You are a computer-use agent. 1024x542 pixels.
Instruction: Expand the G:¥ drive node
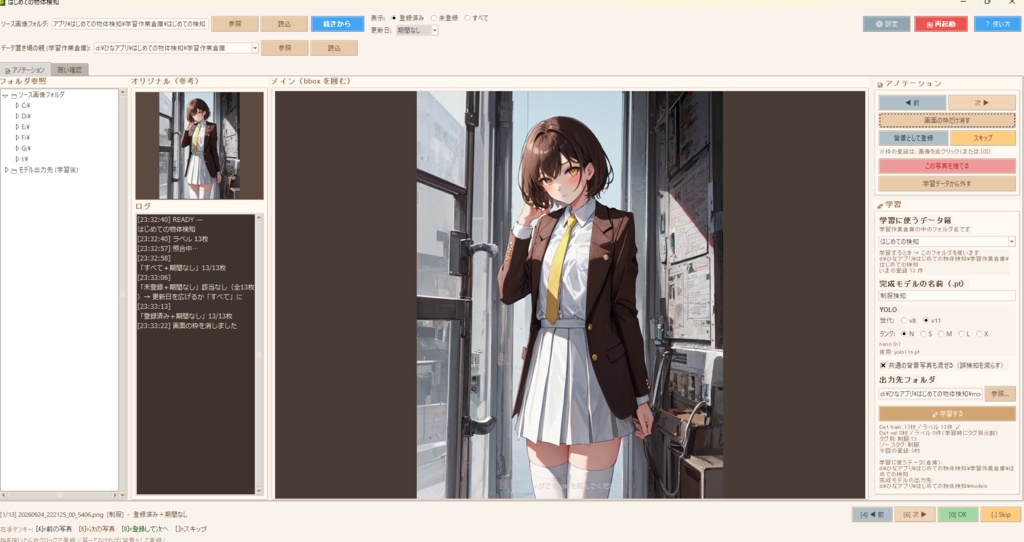tap(17, 148)
